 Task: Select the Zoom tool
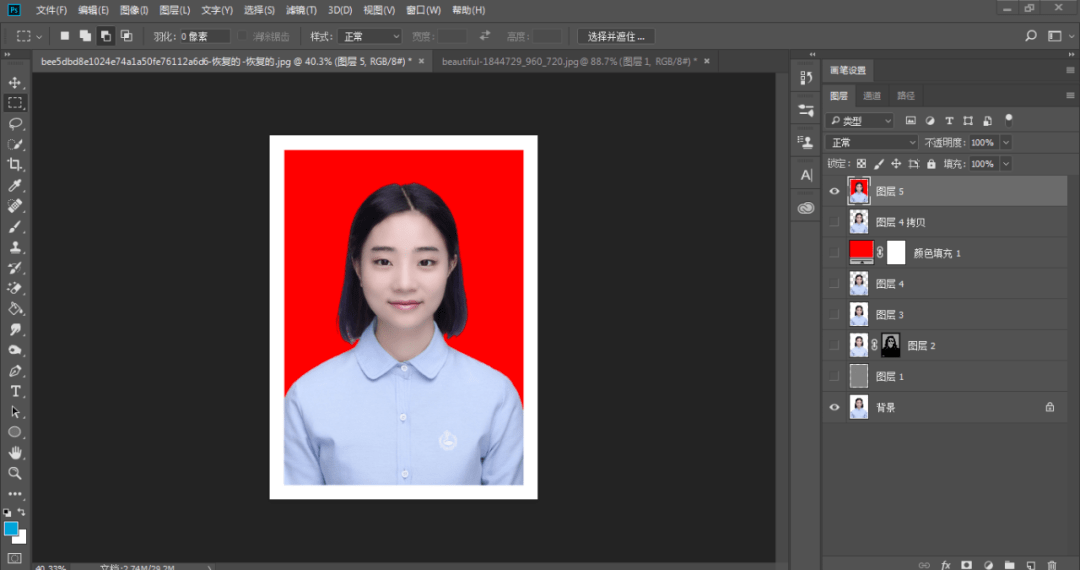point(14,474)
